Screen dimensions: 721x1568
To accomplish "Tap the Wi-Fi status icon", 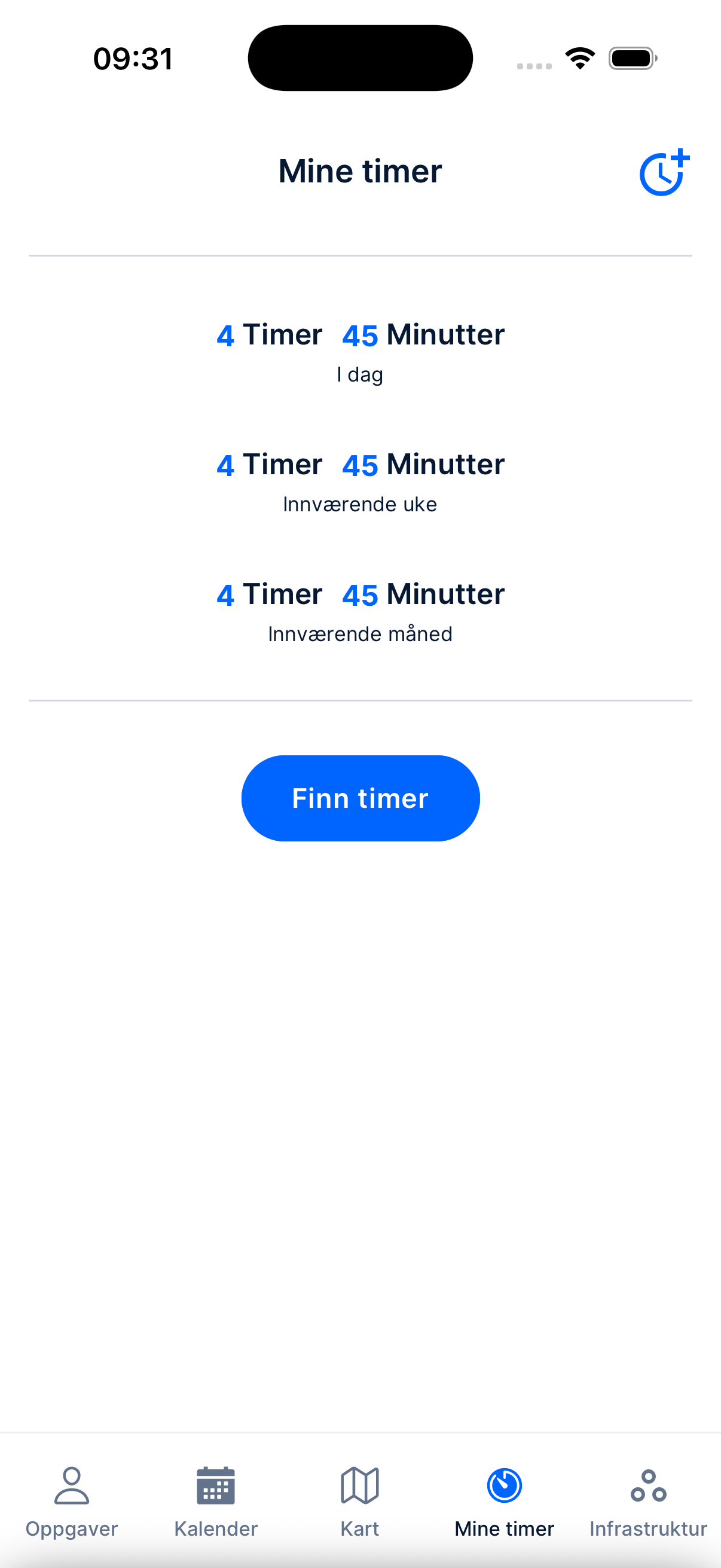I will [x=580, y=59].
